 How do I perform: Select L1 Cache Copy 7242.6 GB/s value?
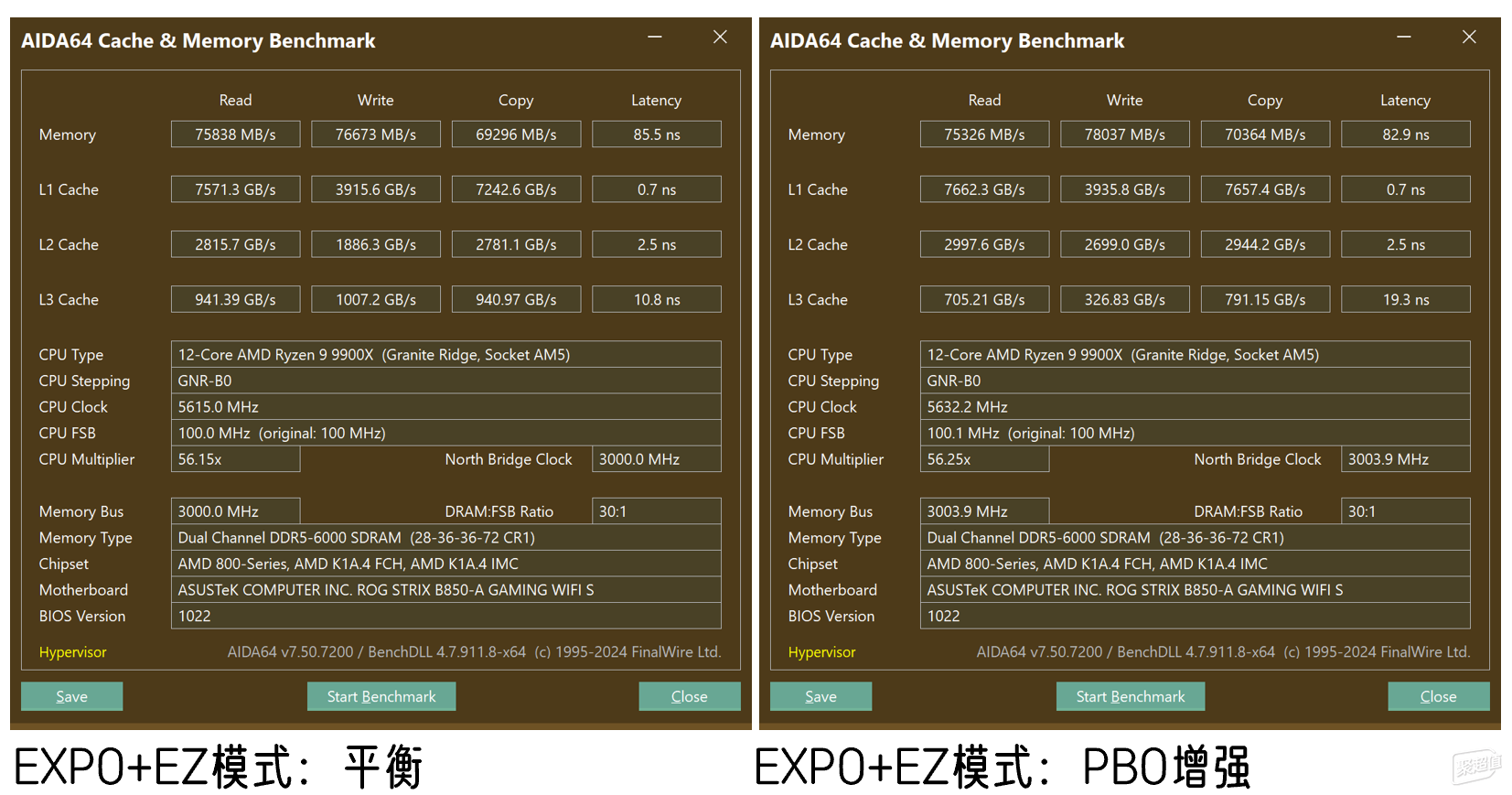(516, 189)
